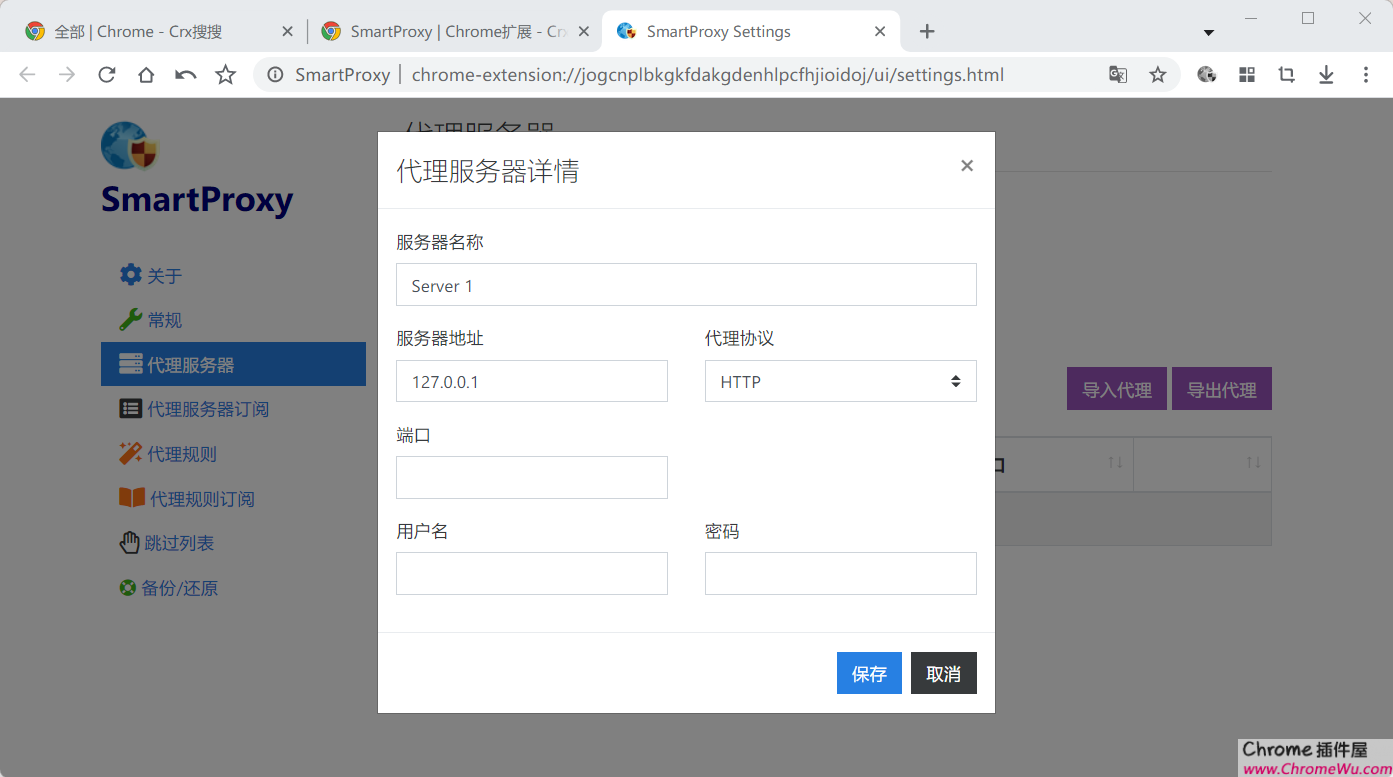Click the crop screenshot extension icon
This screenshot has width=1393, height=777.
pyautogui.click(x=1287, y=75)
